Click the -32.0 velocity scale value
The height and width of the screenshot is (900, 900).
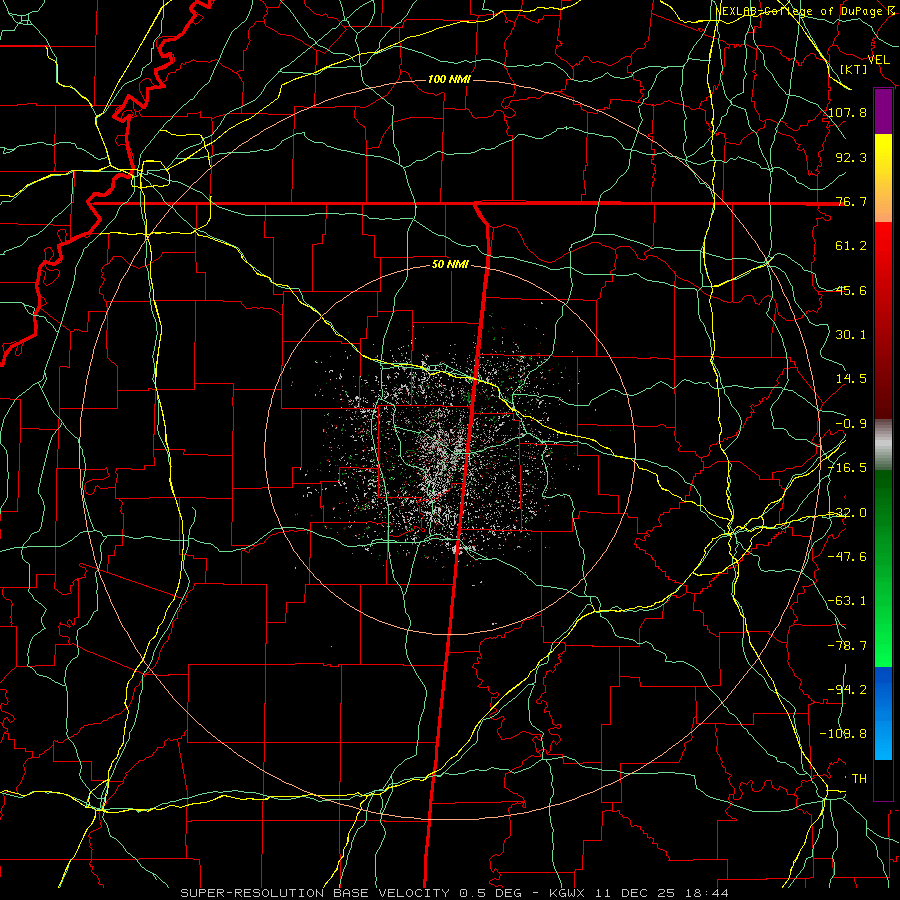(x=848, y=513)
